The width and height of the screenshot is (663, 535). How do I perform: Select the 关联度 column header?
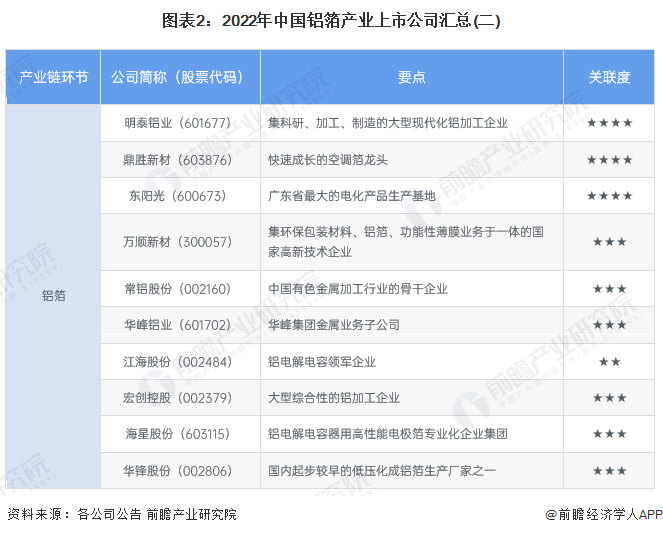pos(609,77)
